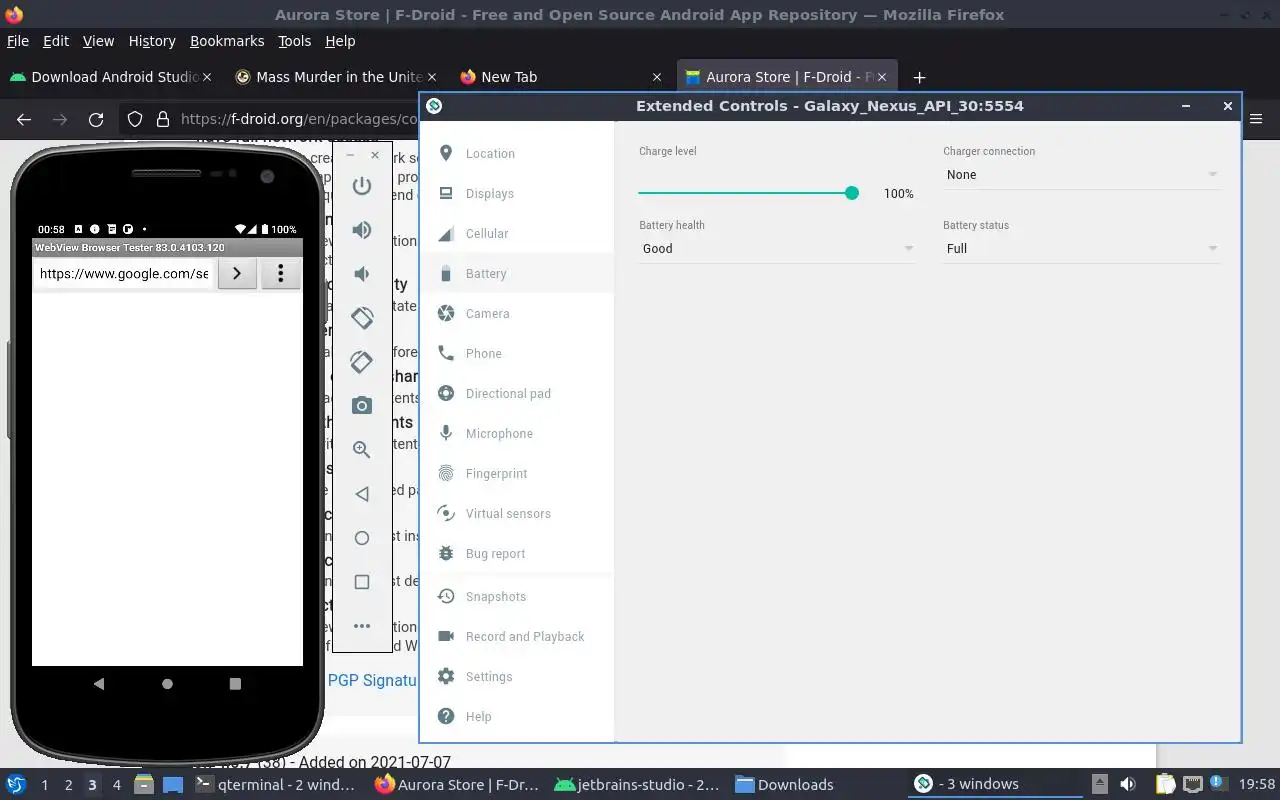Image resolution: width=1280 pixels, height=800 pixels.
Task: Open Firefox History menu
Action: 152,41
